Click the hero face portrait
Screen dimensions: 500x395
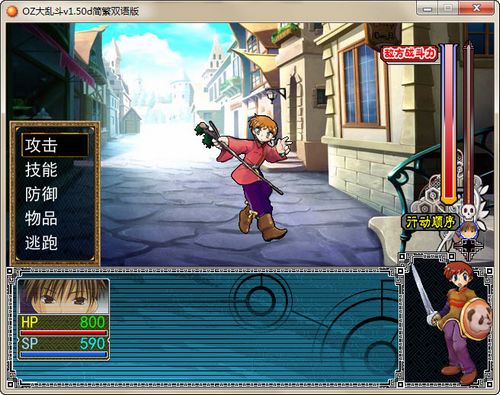pos(63,296)
